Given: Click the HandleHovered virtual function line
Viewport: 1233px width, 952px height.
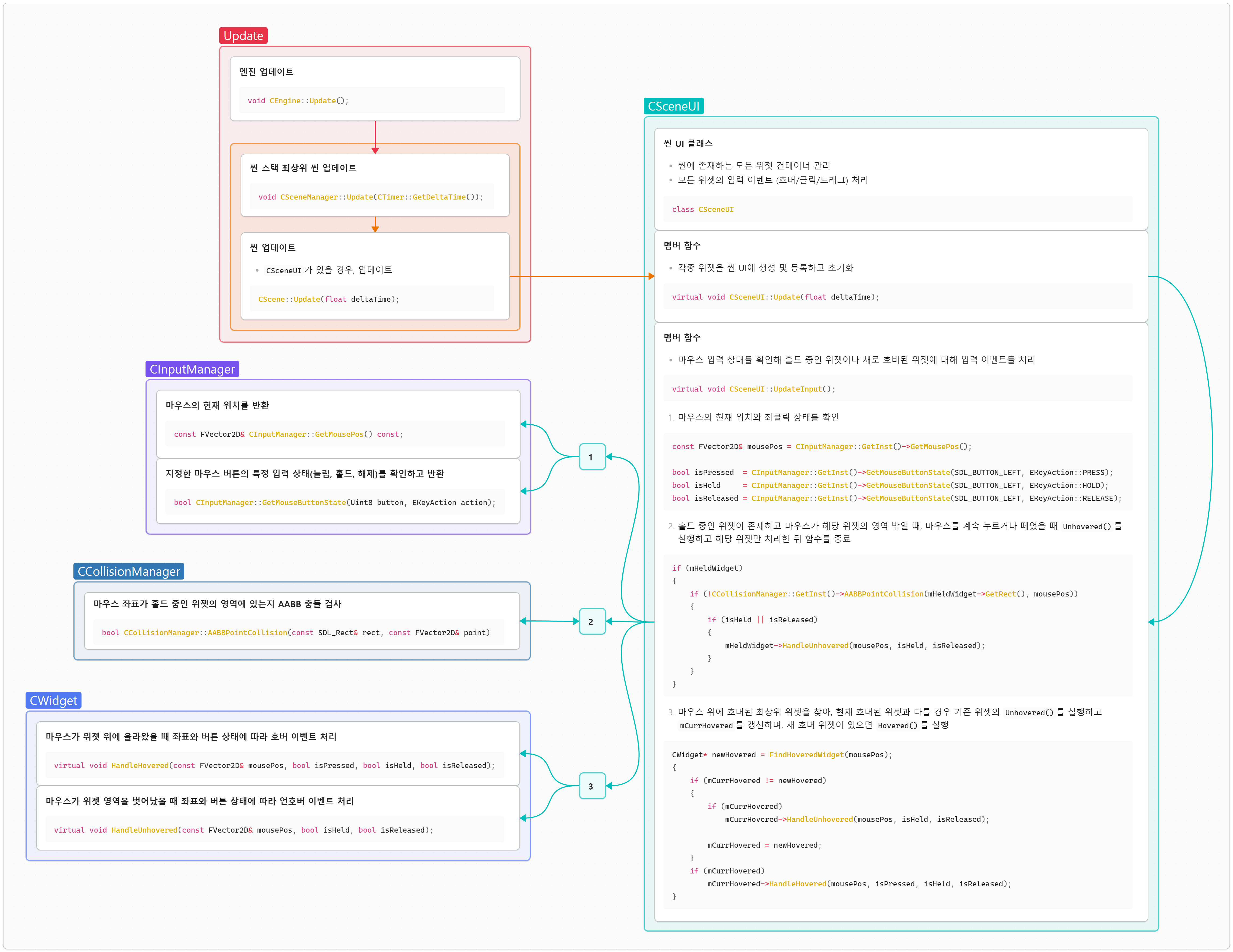Looking at the screenshot, I should tap(274, 765).
